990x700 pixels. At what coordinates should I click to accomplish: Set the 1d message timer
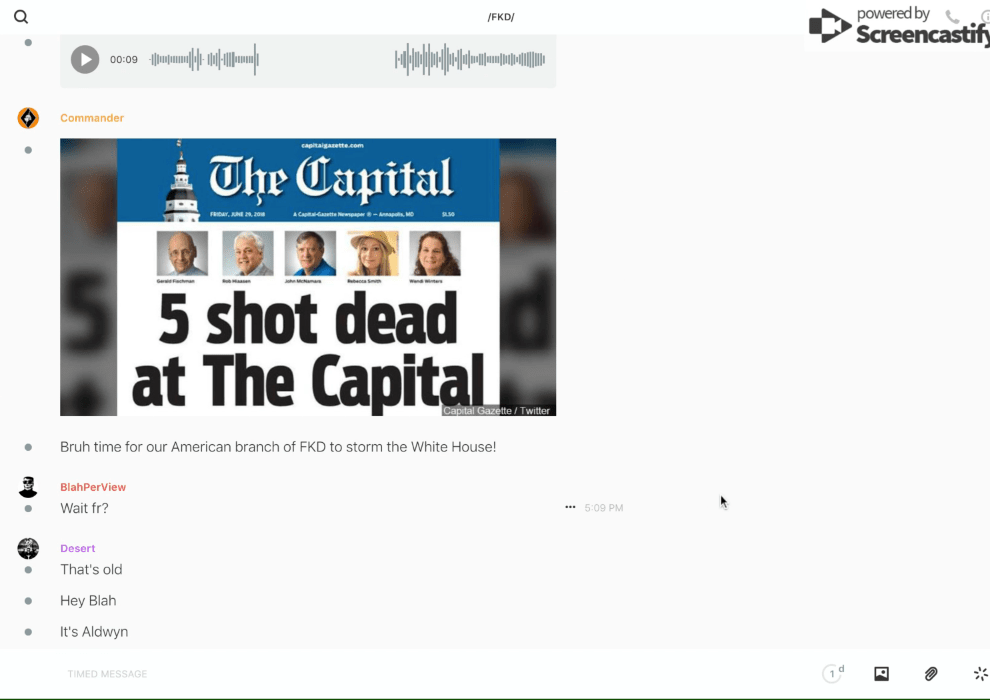pos(833,674)
